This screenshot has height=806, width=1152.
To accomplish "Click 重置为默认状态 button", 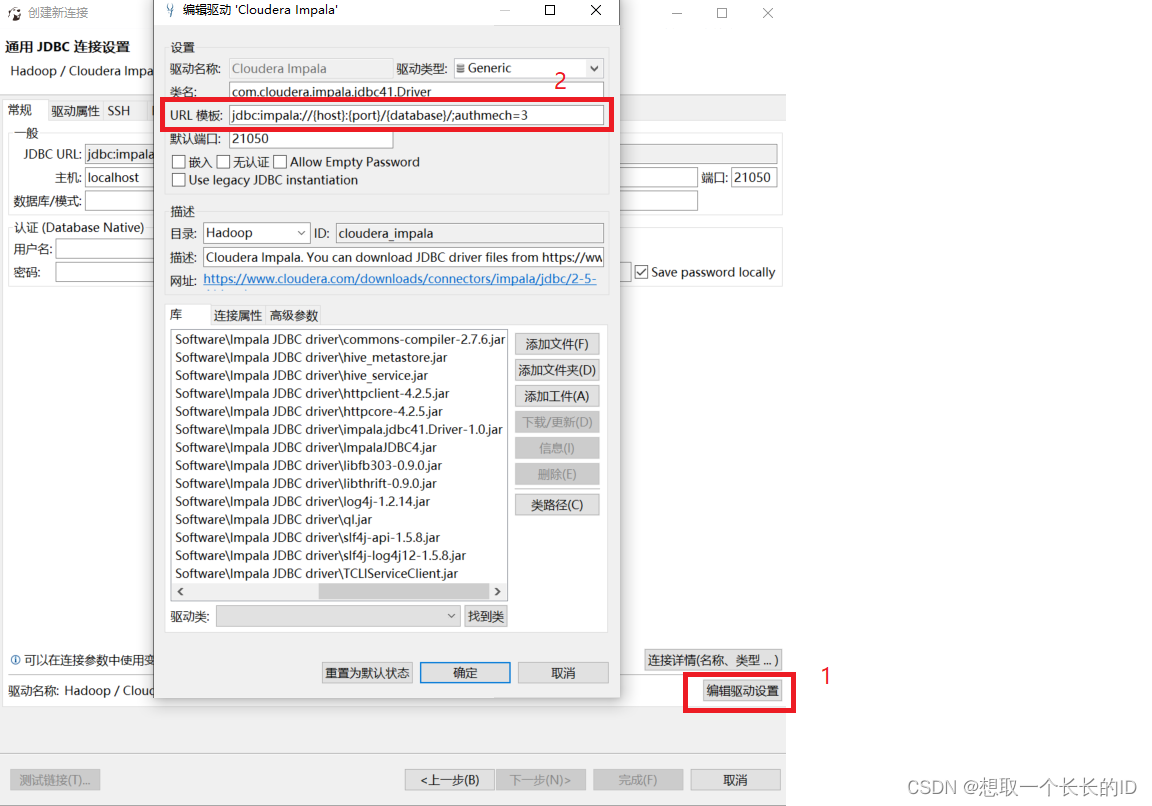I will [x=367, y=672].
